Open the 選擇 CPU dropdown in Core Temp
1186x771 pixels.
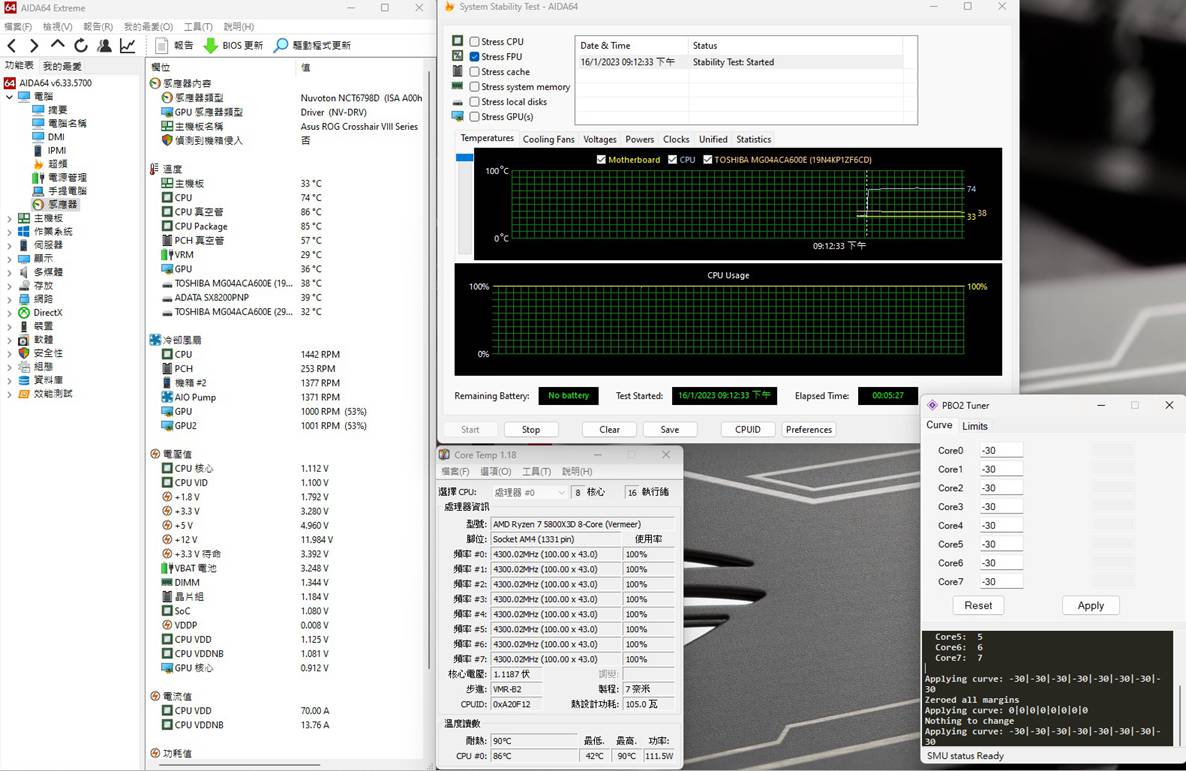click(528, 492)
